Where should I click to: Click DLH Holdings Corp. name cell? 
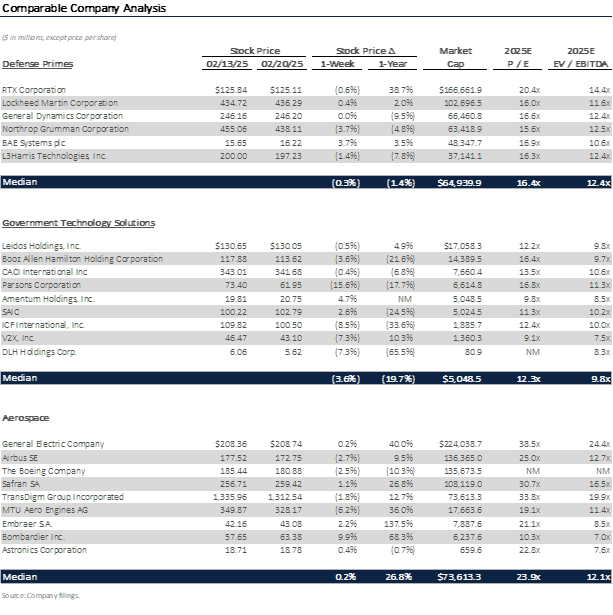pyautogui.click(x=39, y=352)
